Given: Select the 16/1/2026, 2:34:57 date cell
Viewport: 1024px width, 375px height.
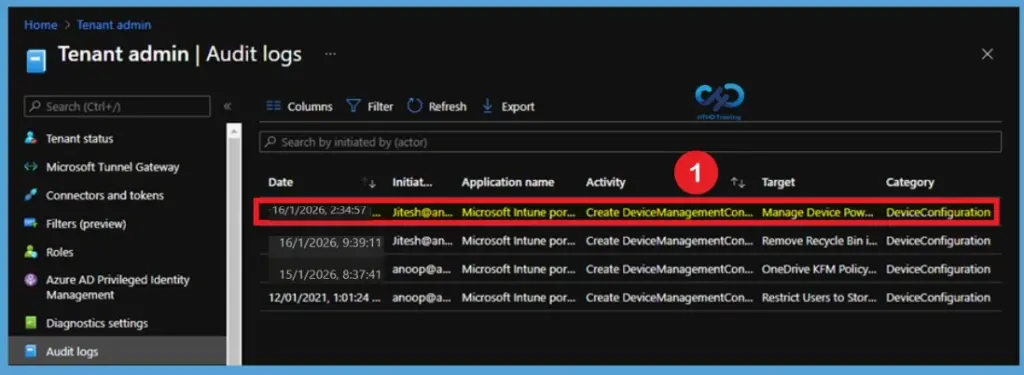Looking at the screenshot, I should (x=320, y=210).
